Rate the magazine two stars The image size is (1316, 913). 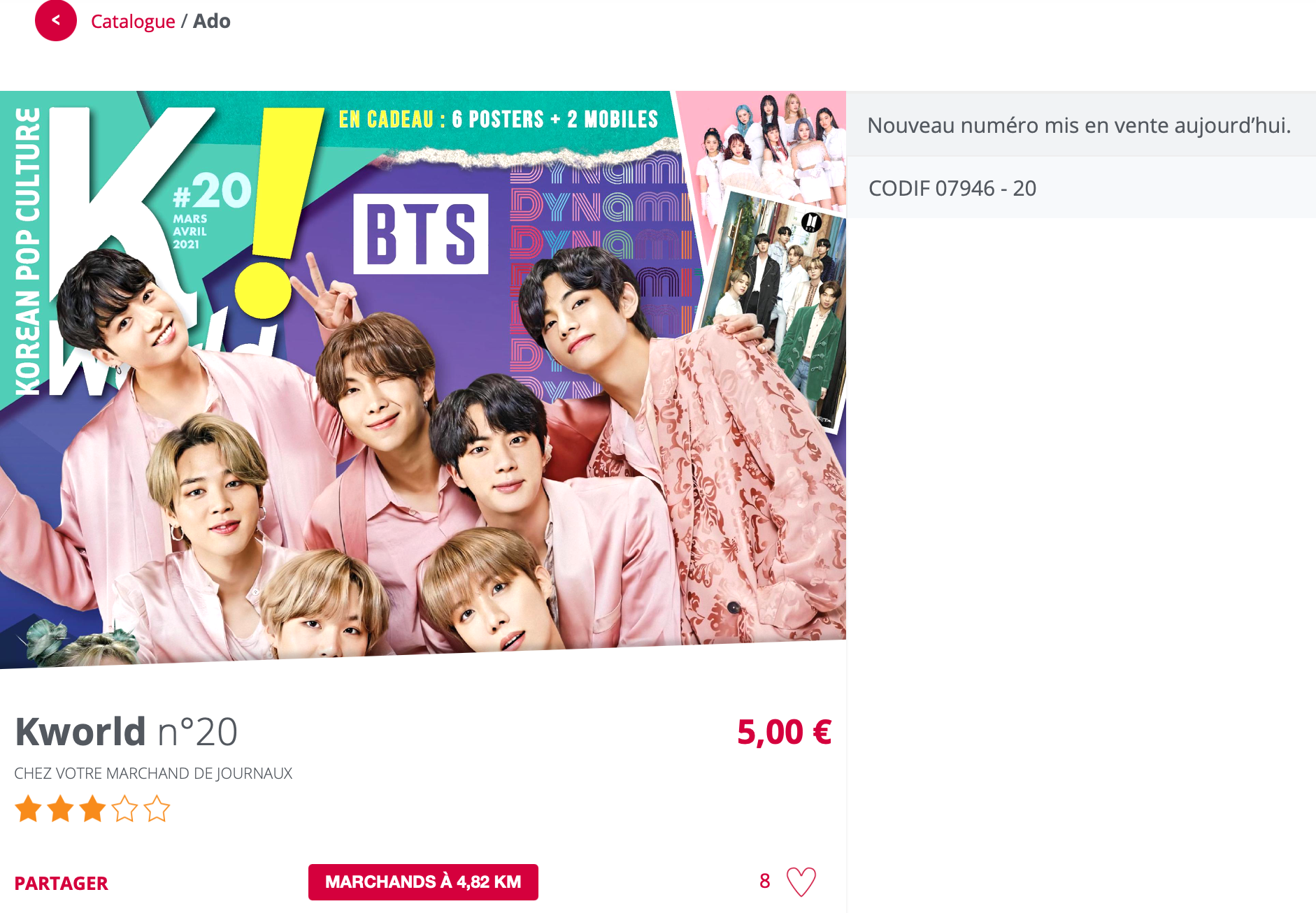click(x=61, y=809)
